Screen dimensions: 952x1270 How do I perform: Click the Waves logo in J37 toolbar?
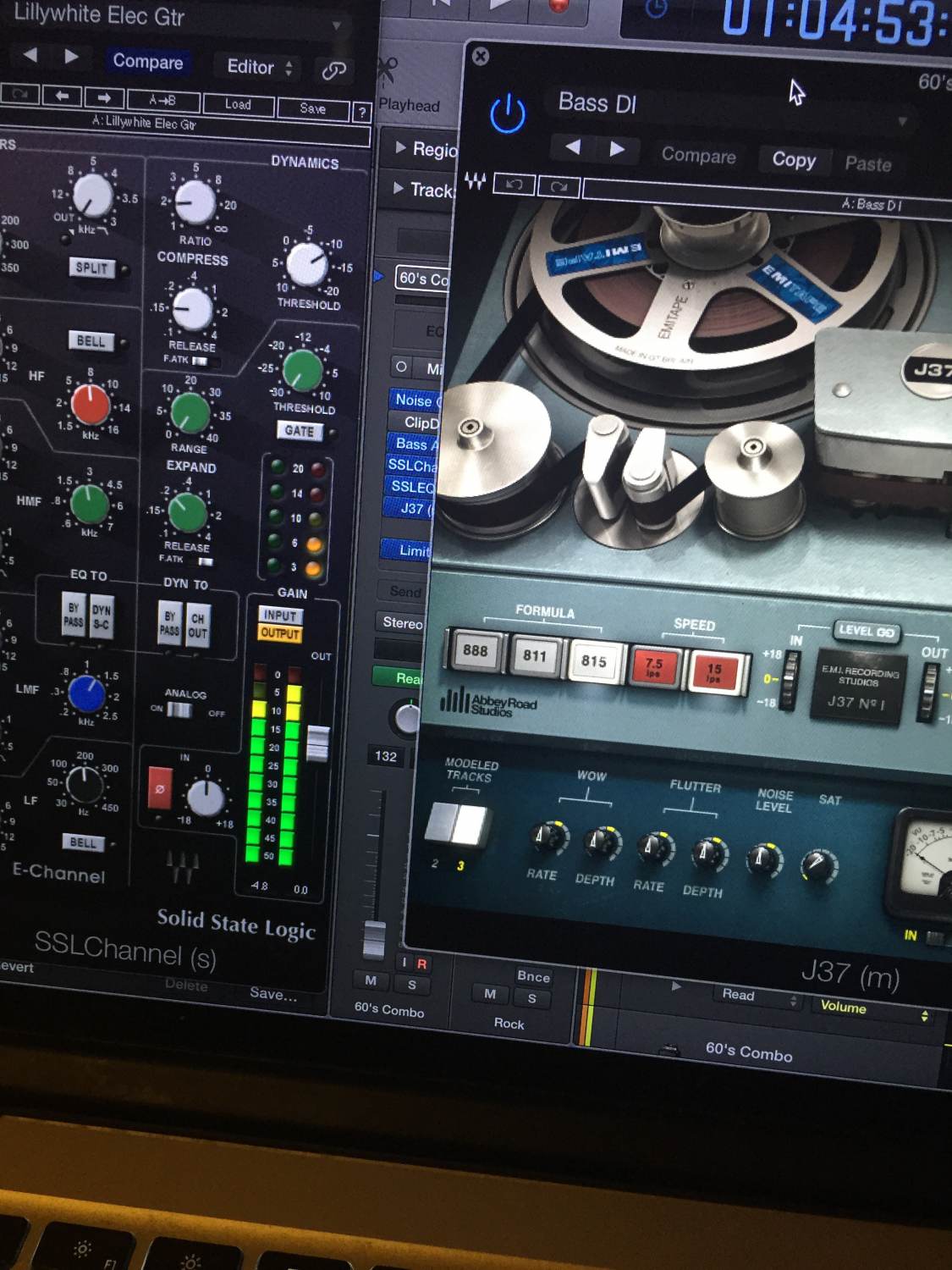tap(475, 180)
